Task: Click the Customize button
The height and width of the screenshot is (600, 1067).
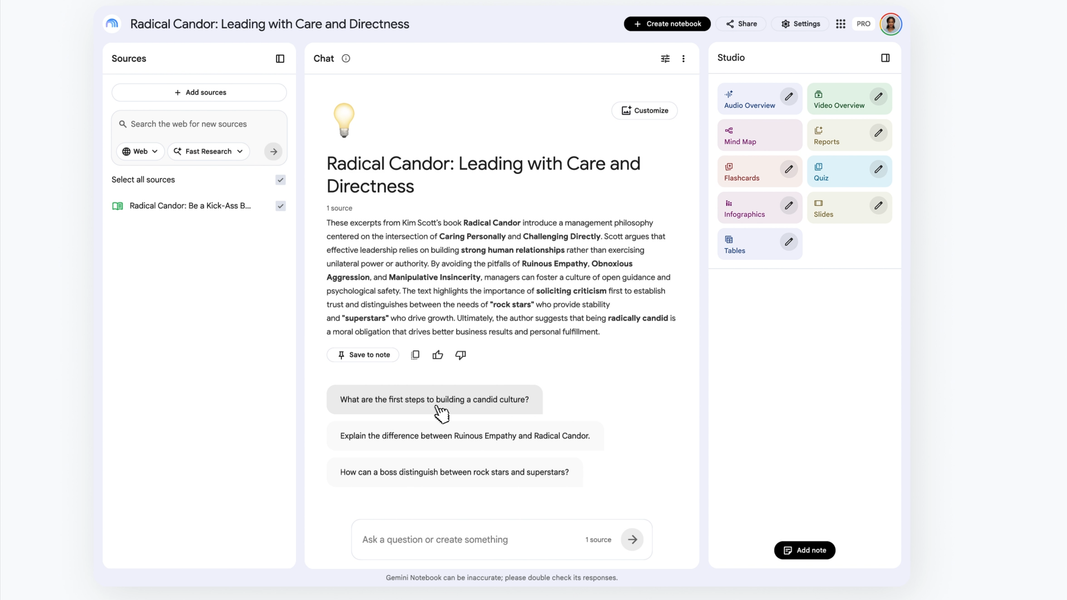Action: click(x=644, y=110)
